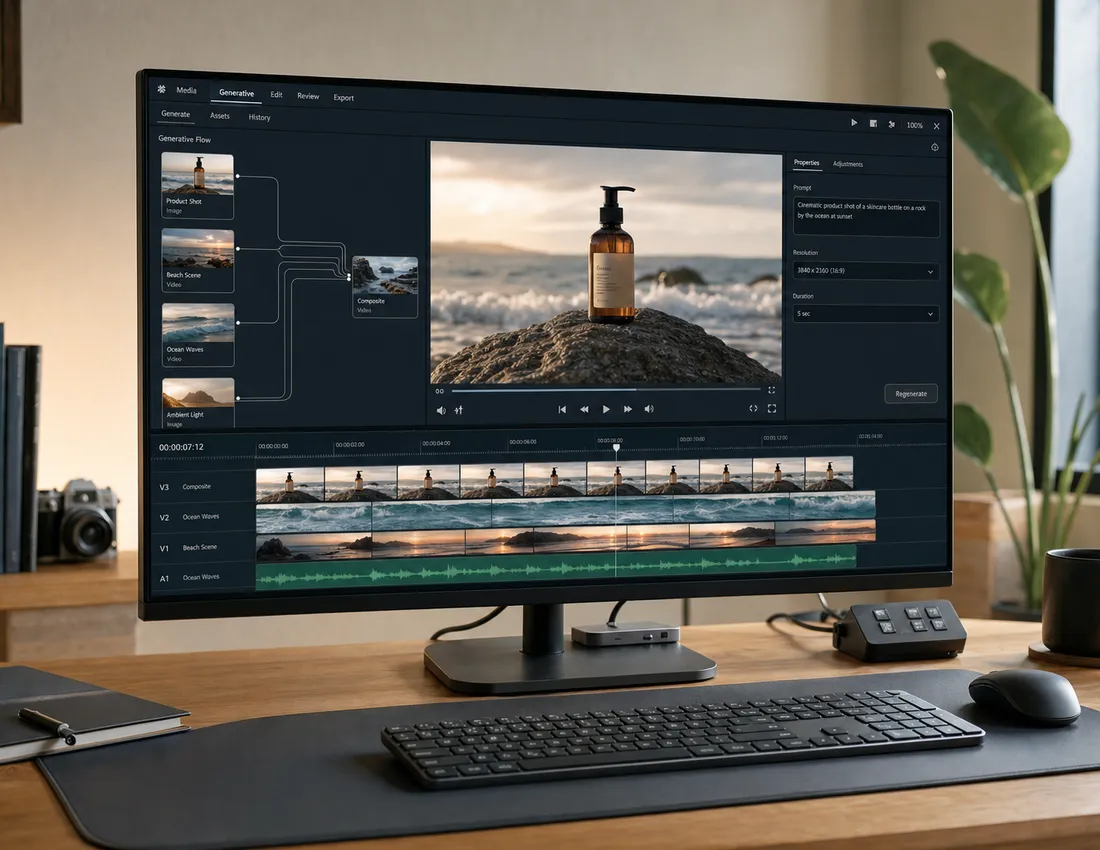Open the Review tab
The image size is (1100, 850).
coord(308,96)
